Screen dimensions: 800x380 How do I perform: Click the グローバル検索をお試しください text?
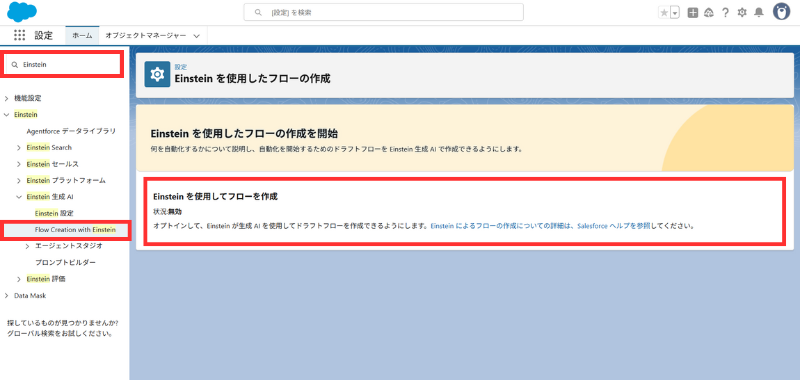pos(60,334)
